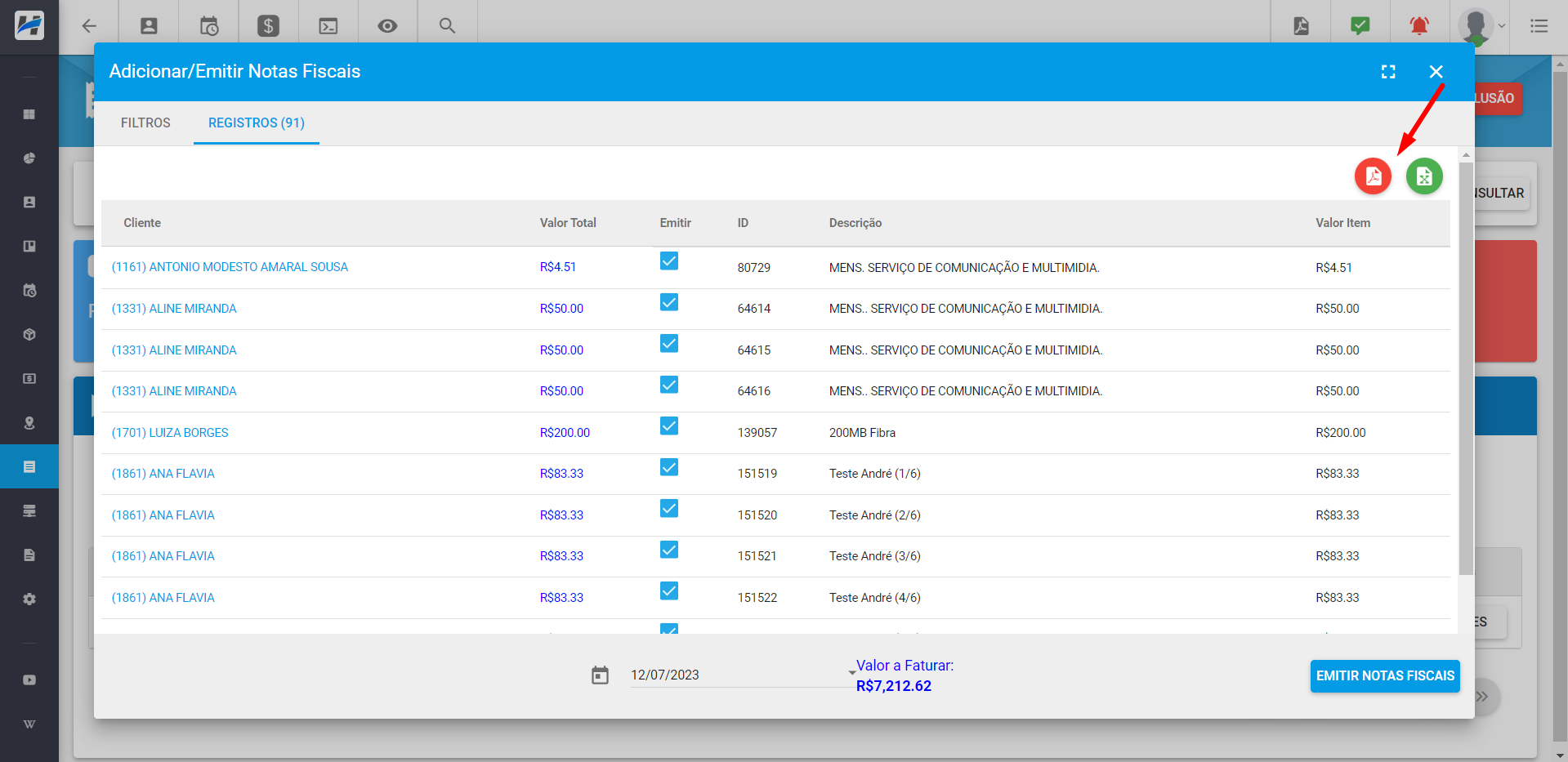Close the Notas Fiscais dialog
This screenshot has height=762, width=1568.
[1436, 72]
